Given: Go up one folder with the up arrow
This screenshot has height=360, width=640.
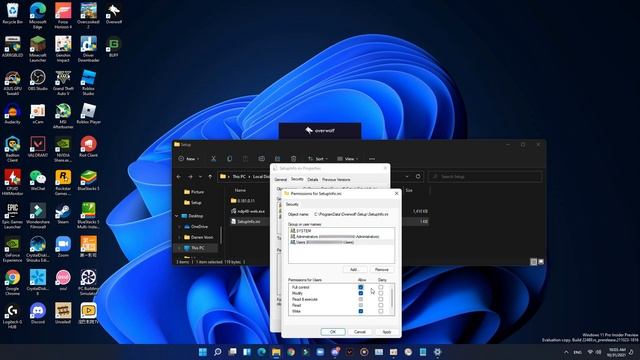Looking at the screenshot, I should point(210,177).
